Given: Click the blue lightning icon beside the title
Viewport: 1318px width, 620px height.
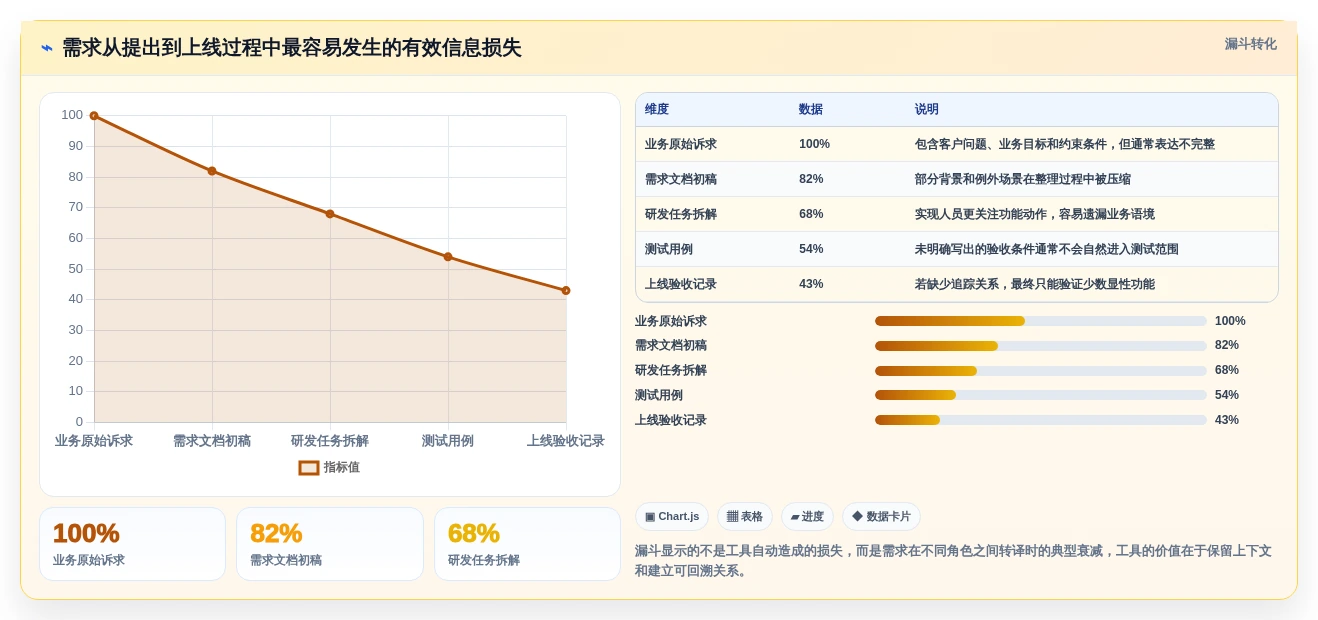Looking at the screenshot, I should tap(47, 48).
